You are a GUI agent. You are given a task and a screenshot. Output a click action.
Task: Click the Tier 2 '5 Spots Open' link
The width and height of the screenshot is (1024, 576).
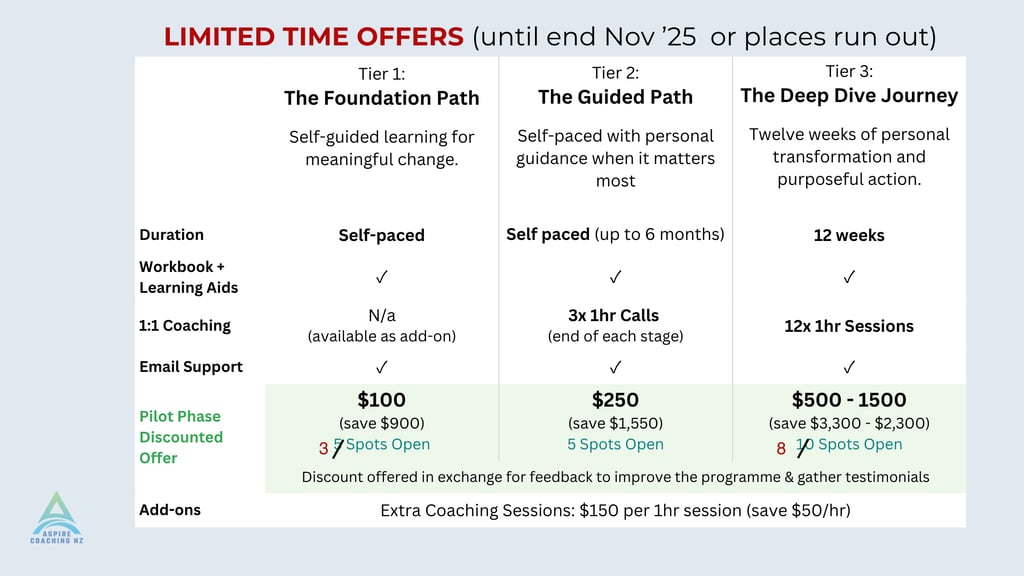pos(615,444)
